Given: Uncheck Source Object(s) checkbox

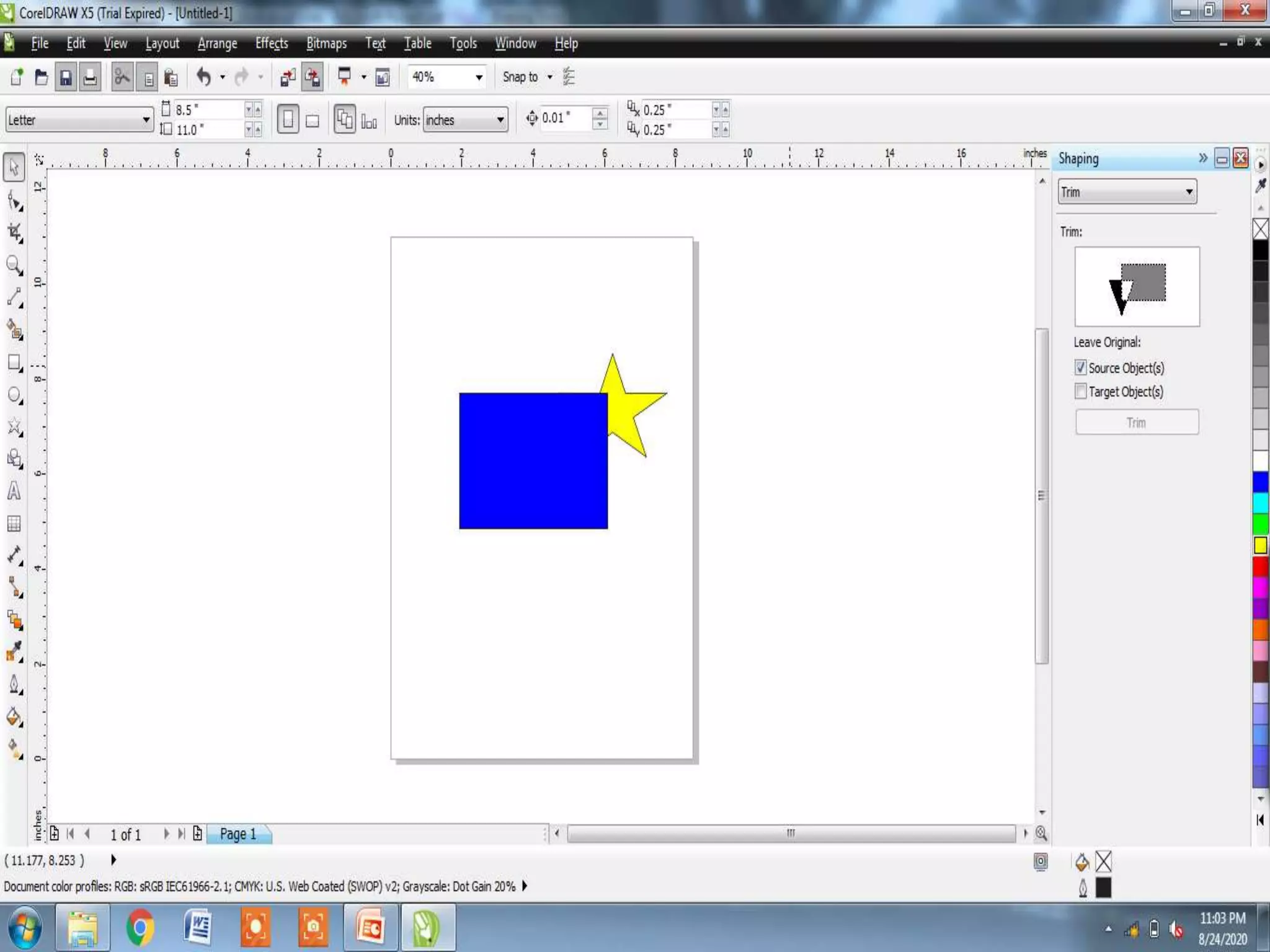Looking at the screenshot, I should [1080, 368].
